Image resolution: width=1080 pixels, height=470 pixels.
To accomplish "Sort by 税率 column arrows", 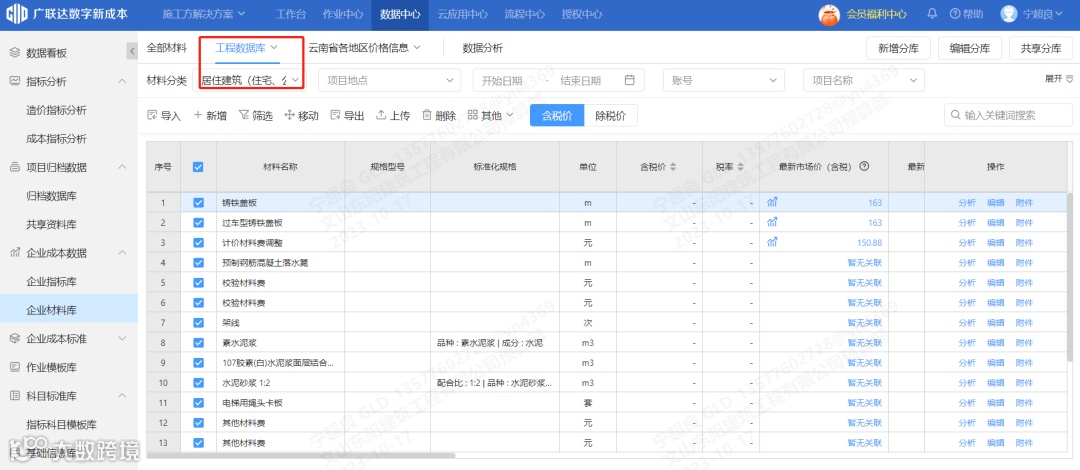I will coord(740,167).
